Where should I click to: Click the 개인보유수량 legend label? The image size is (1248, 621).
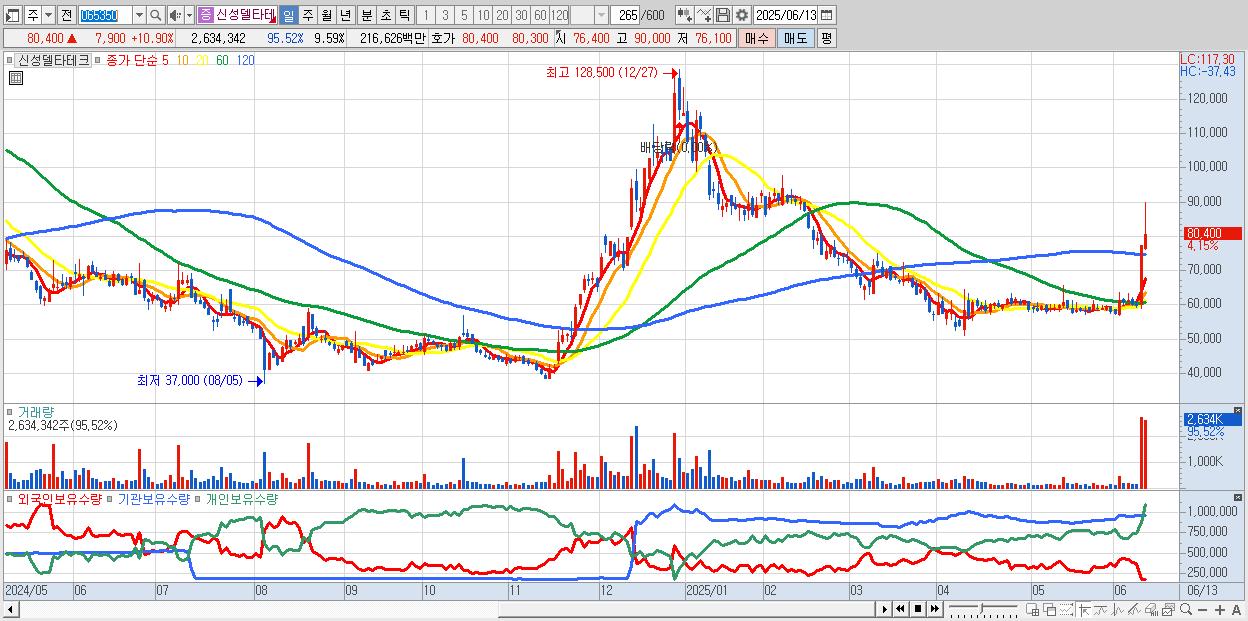click(x=241, y=498)
